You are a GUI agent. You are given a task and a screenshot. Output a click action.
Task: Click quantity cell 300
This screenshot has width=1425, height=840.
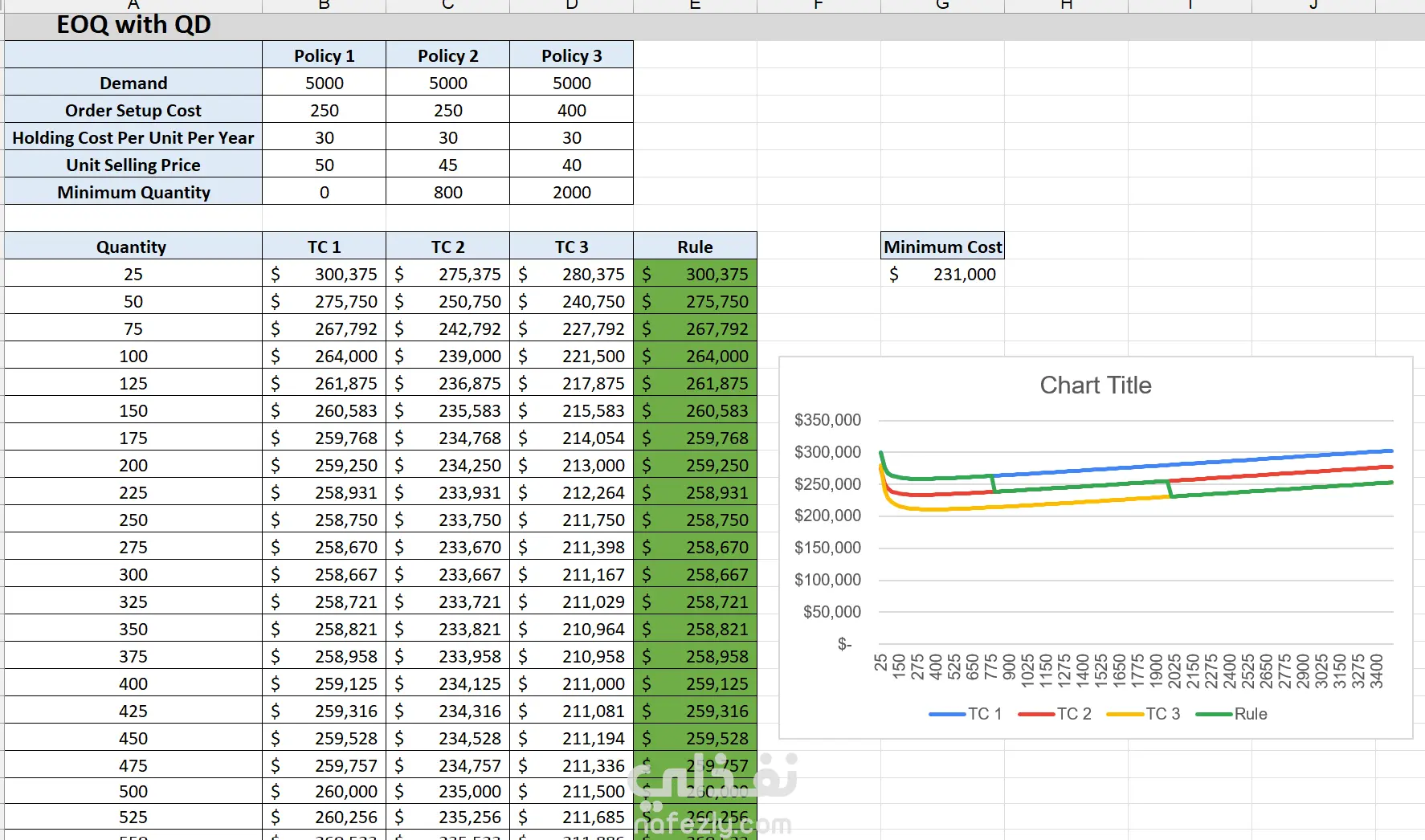(133, 574)
